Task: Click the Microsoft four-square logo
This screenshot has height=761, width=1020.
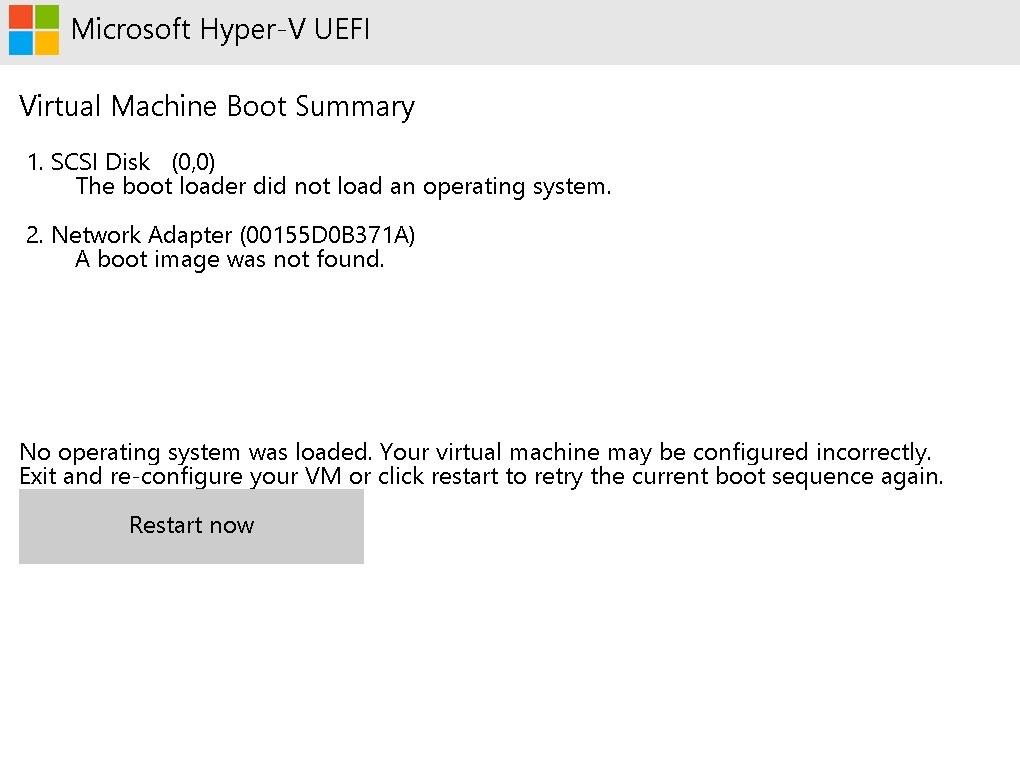Action: pyautogui.click(x=34, y=29)
